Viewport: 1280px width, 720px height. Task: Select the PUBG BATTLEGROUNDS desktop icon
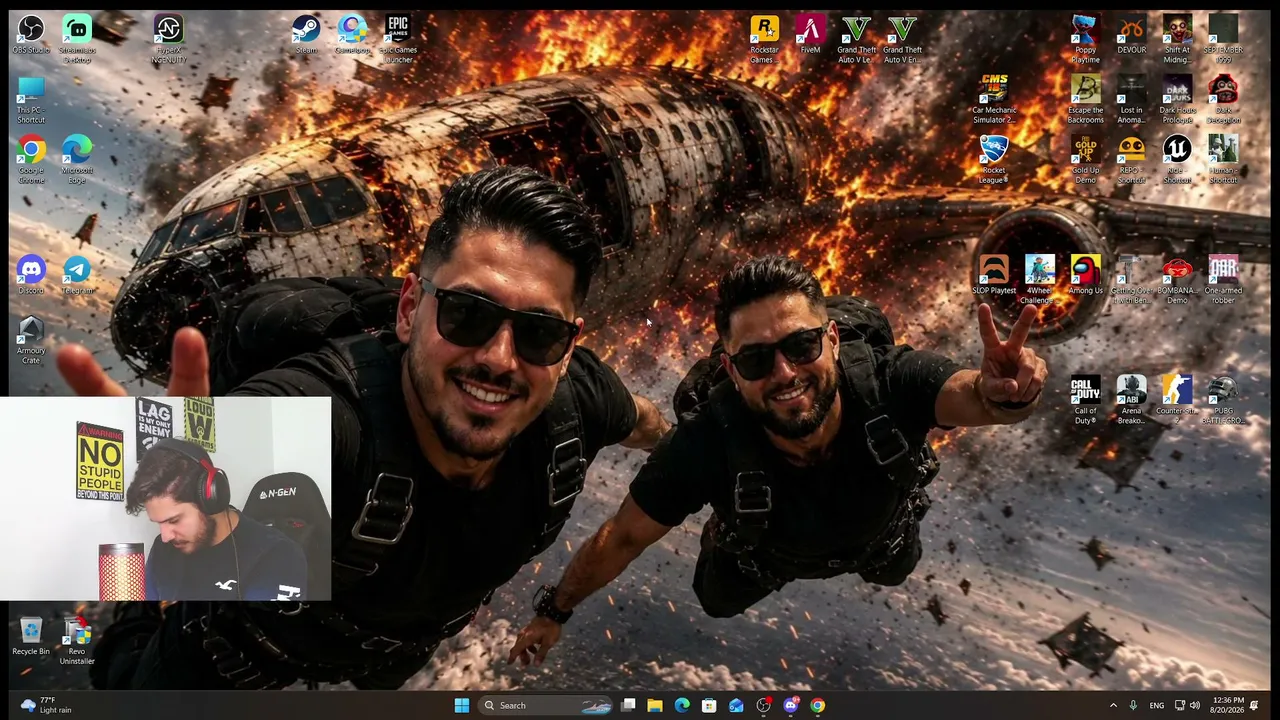click(1223, 400)
